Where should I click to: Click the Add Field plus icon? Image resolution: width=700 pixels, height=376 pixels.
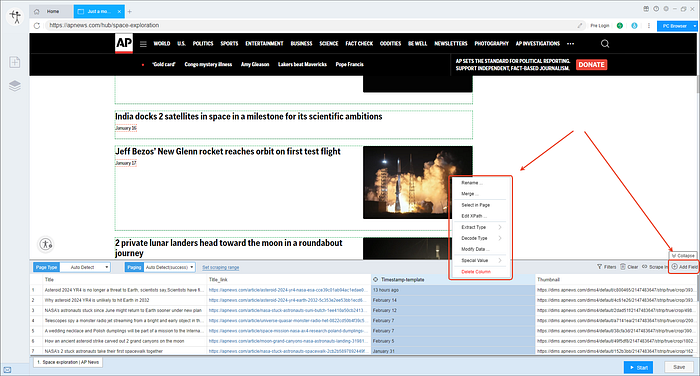[x=675, y=267]
